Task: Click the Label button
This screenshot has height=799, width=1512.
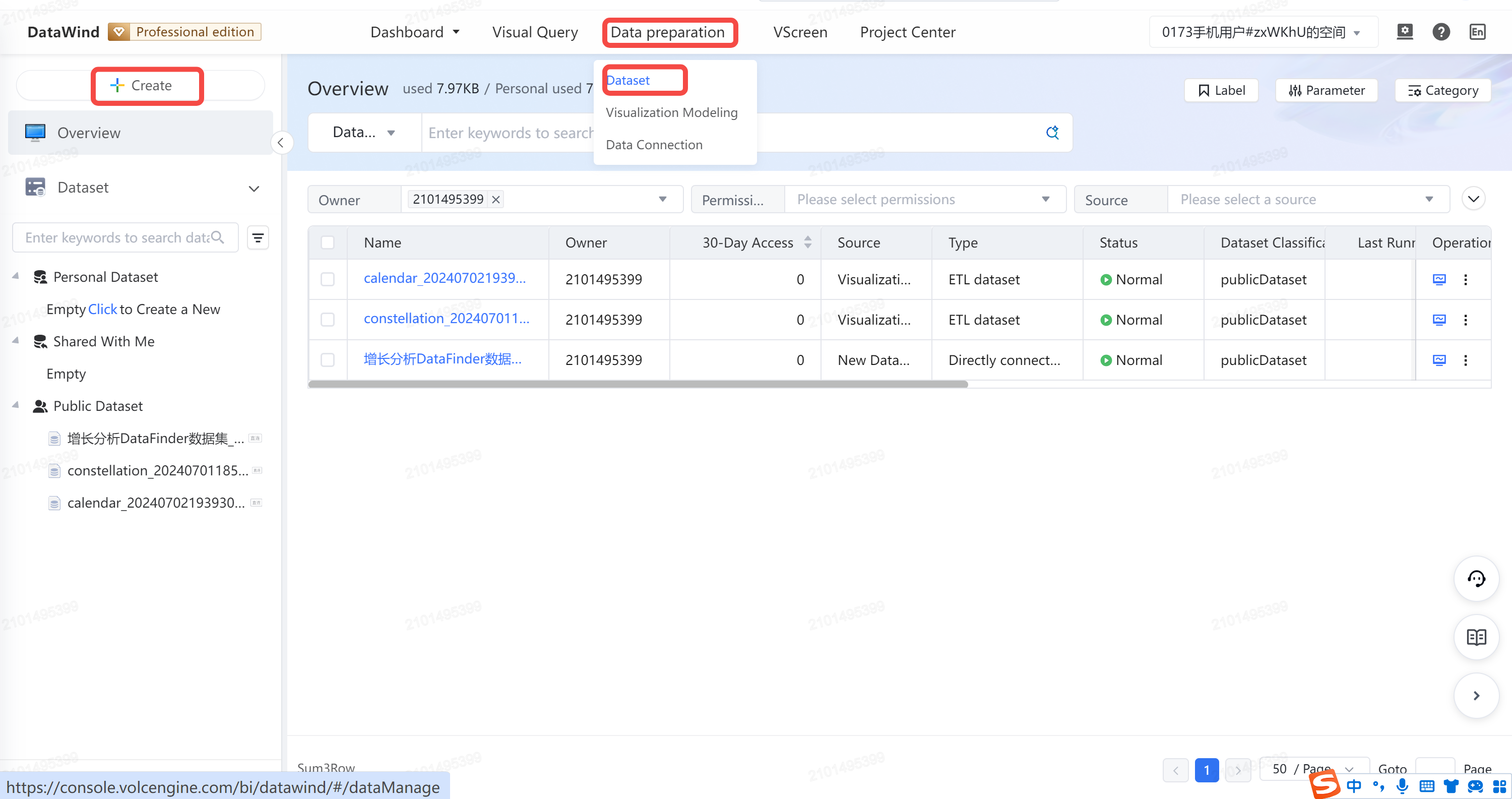Action: [x=1221, y=90]
